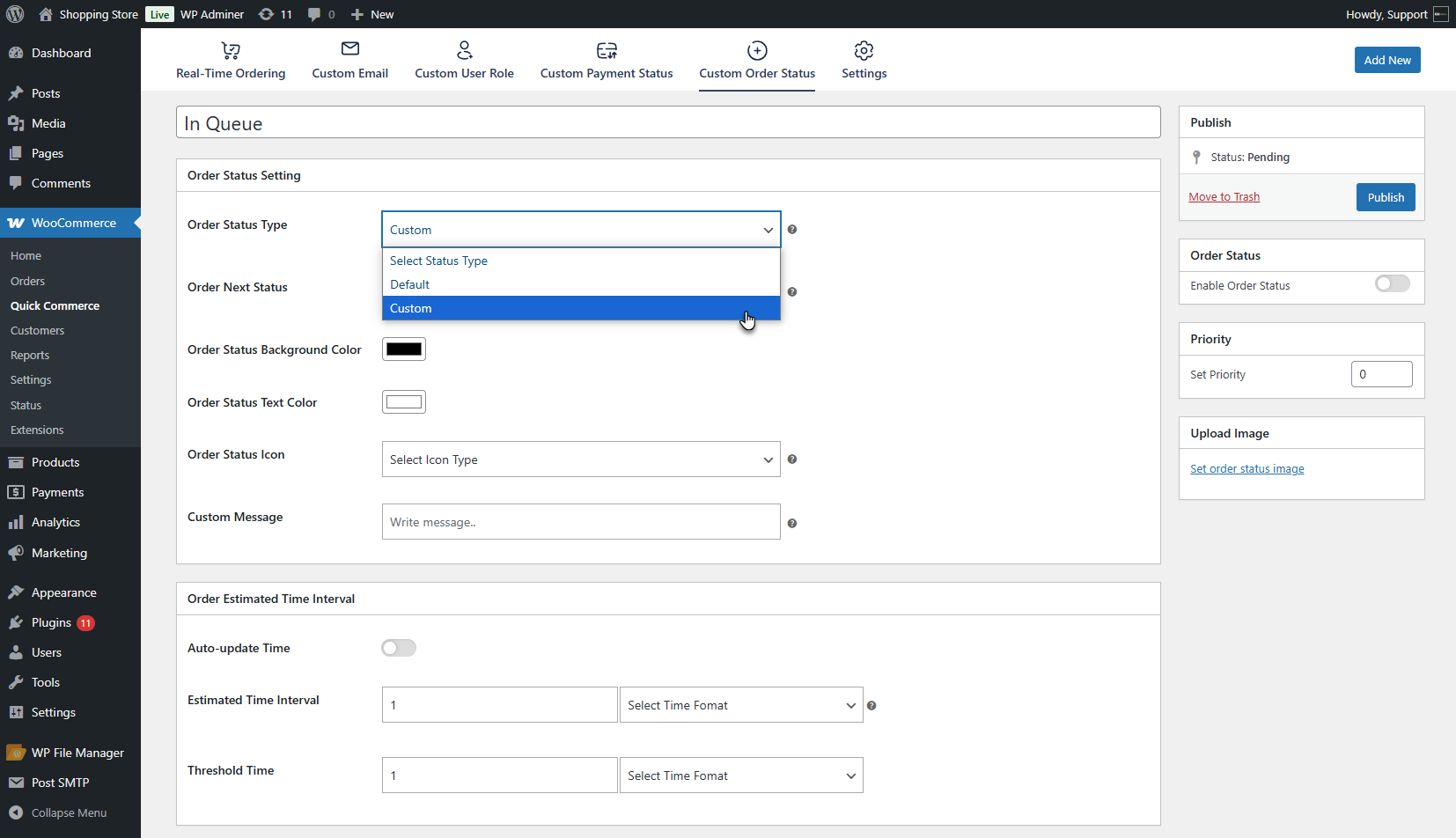Open the Custom Email envelope icon
Screen dimensions: 1456x838
click(349, 49)
